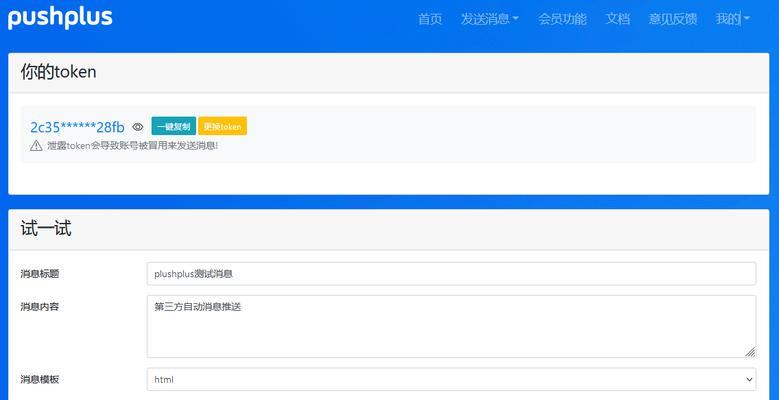Click the masked token 2c35******28fb

click(77, 127)
